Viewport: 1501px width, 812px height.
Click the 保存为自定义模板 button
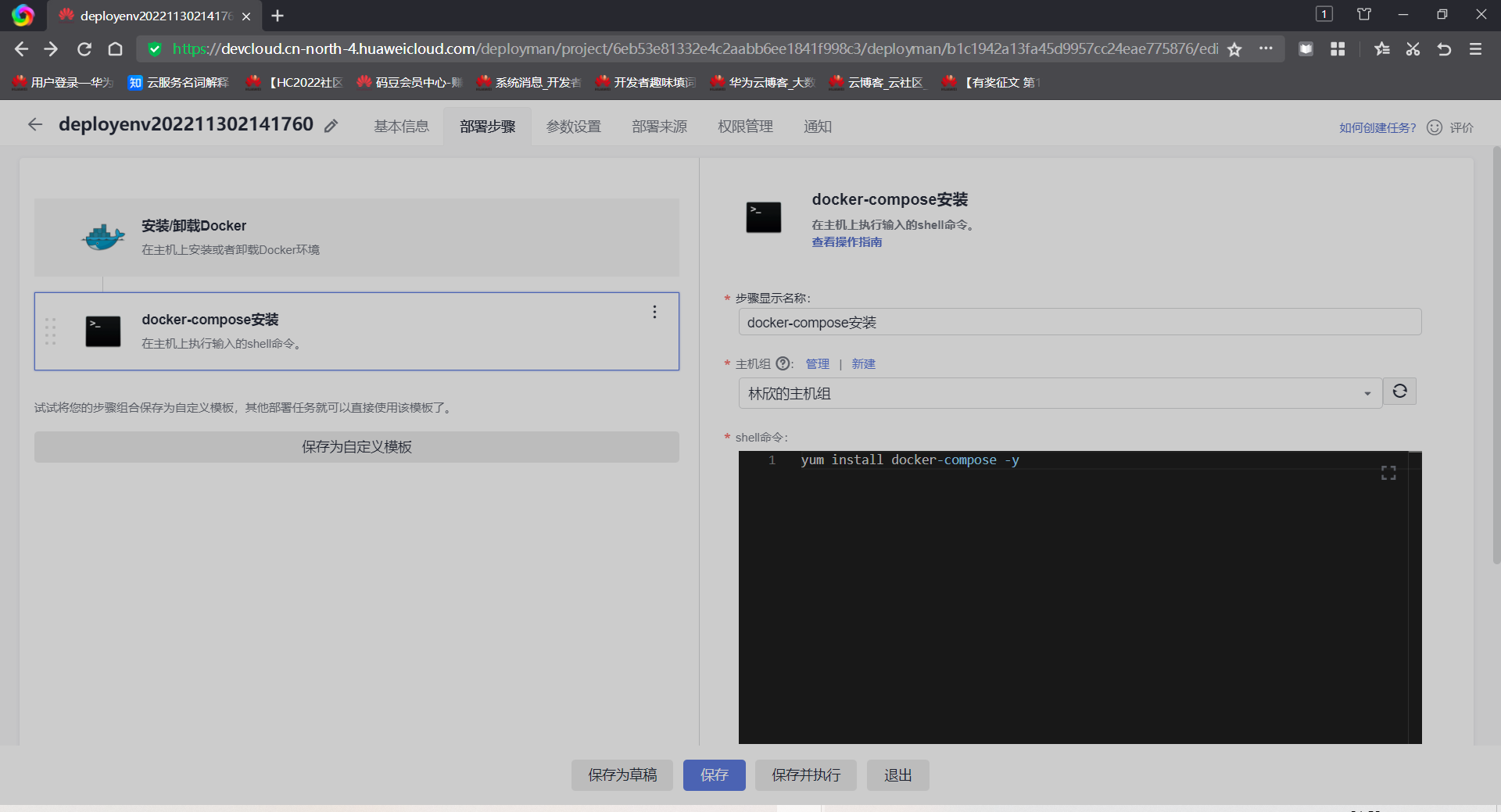356,447
